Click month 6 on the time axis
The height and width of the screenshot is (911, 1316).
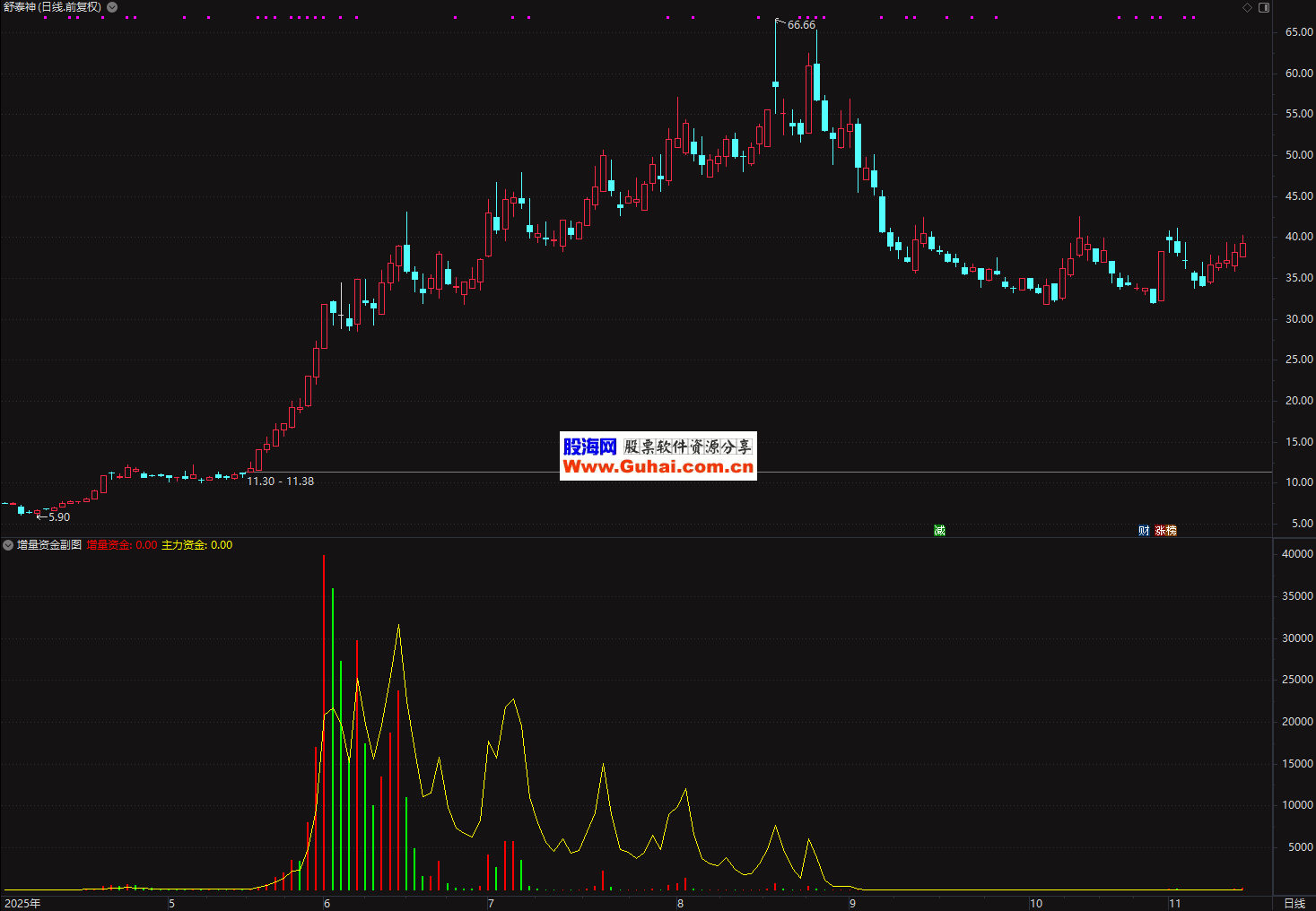(327, 903)
